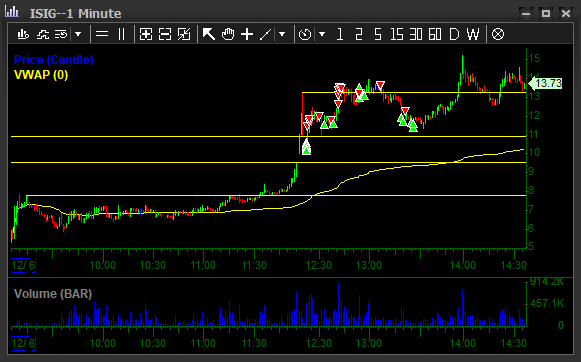Switch chart to 1 minute interval
The height and width of the screenshot is (362, 581).
[340, 34]
